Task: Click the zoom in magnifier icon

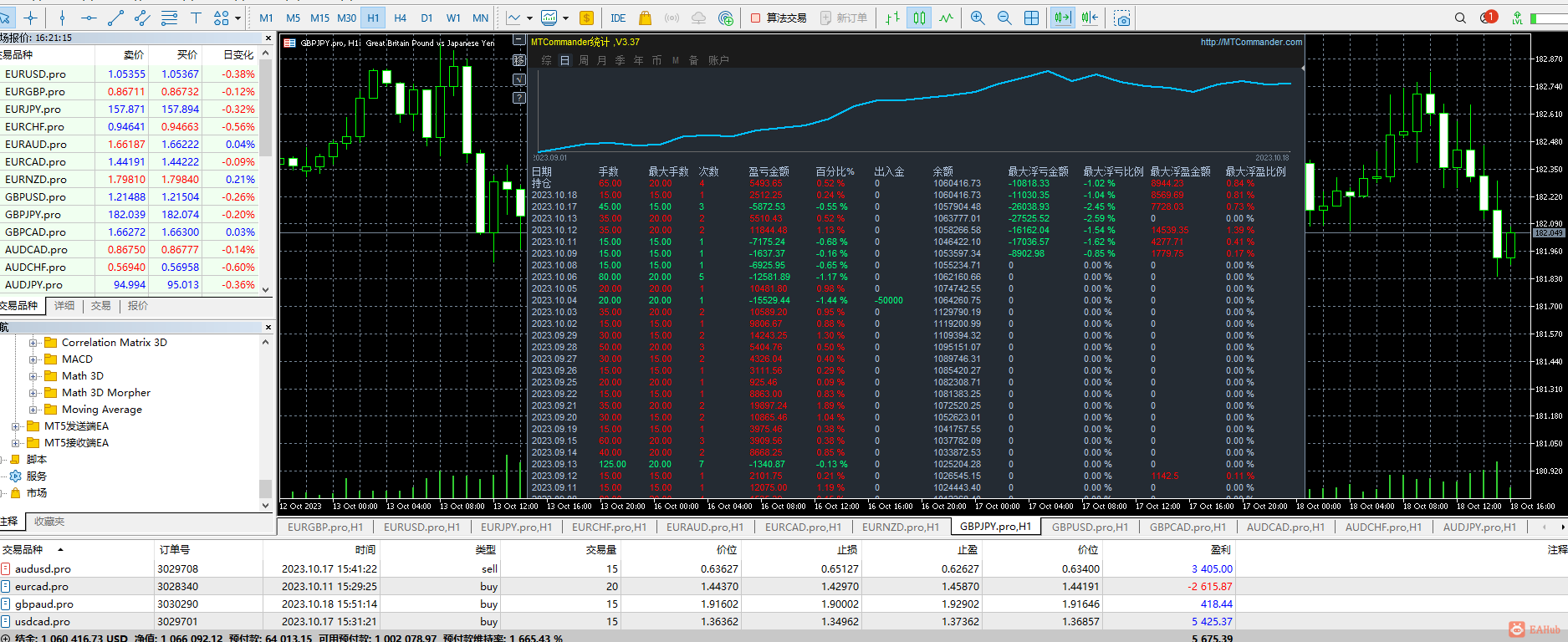Action: [977, 18]
